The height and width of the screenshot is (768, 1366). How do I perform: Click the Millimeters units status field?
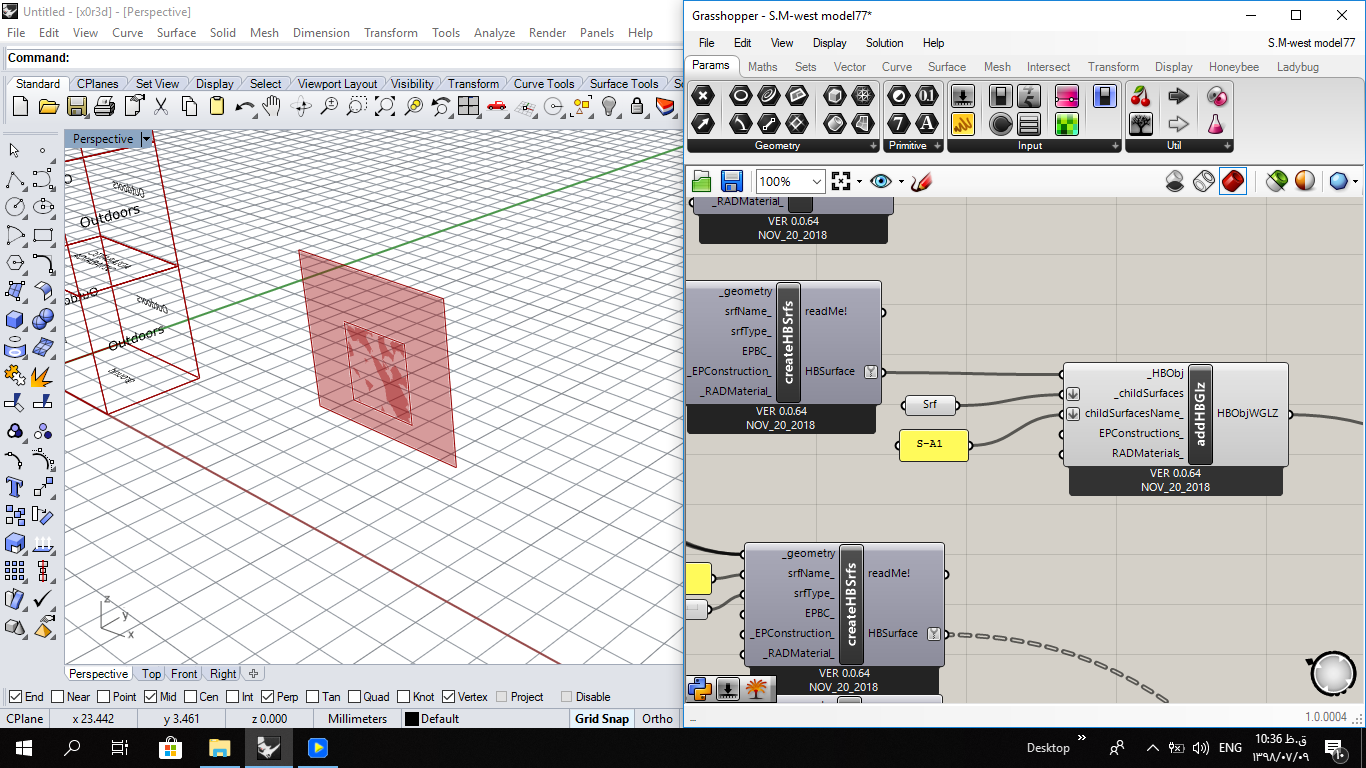357,718
